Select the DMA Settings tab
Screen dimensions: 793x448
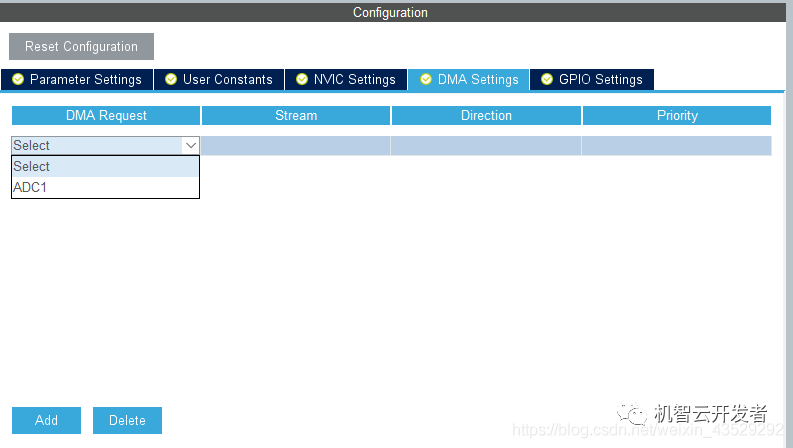(x=469, y=79)
